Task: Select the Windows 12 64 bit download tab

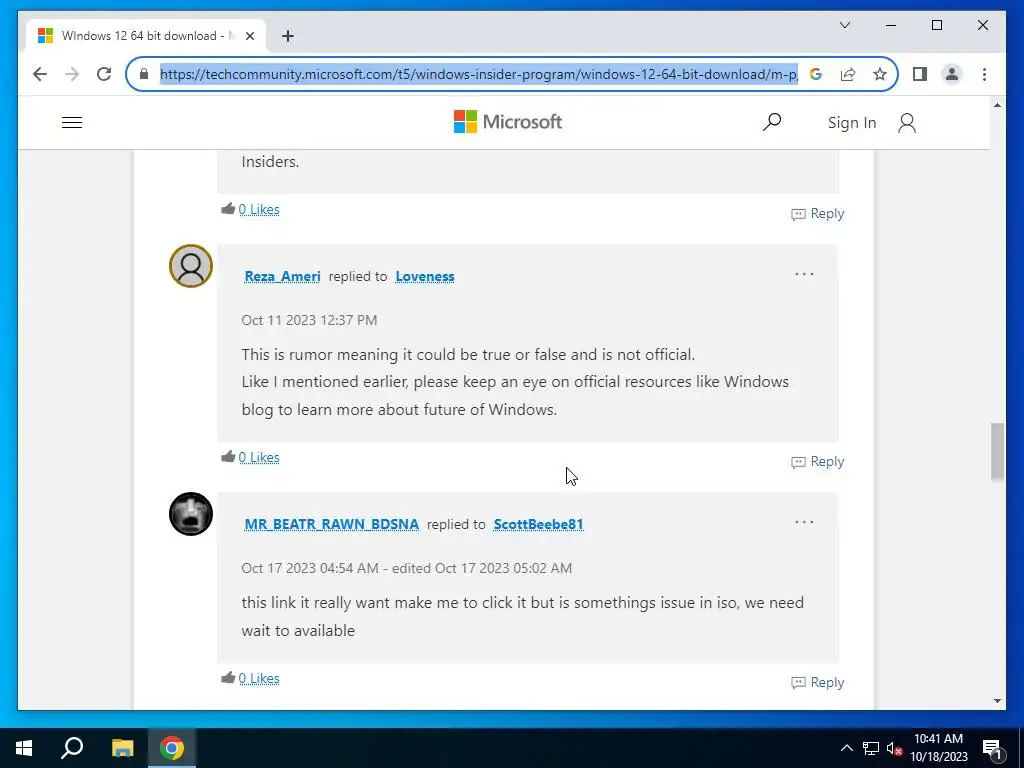Action: click(147, 36)
